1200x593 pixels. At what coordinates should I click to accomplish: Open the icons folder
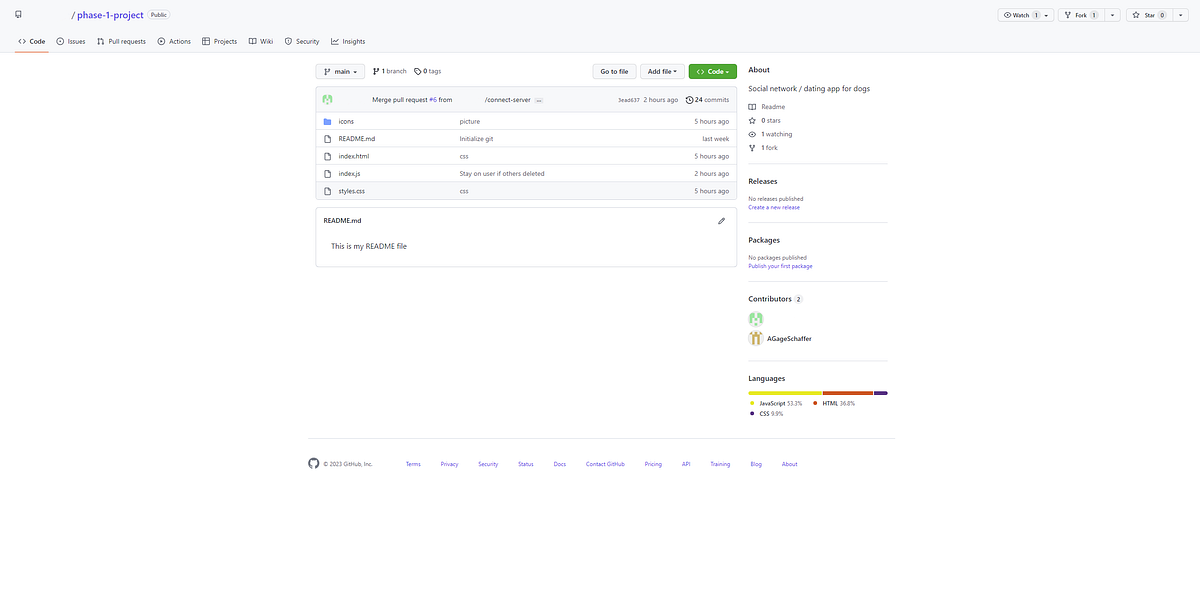(x=346, y=121)
